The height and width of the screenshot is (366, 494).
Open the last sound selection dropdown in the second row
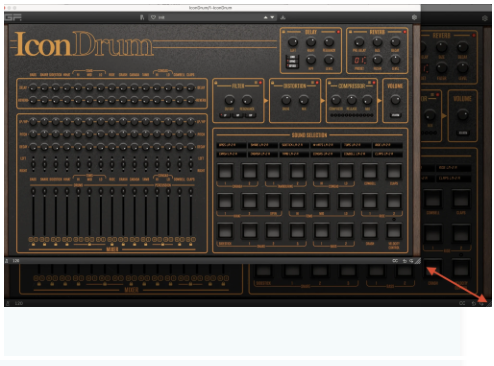(388, 154)
